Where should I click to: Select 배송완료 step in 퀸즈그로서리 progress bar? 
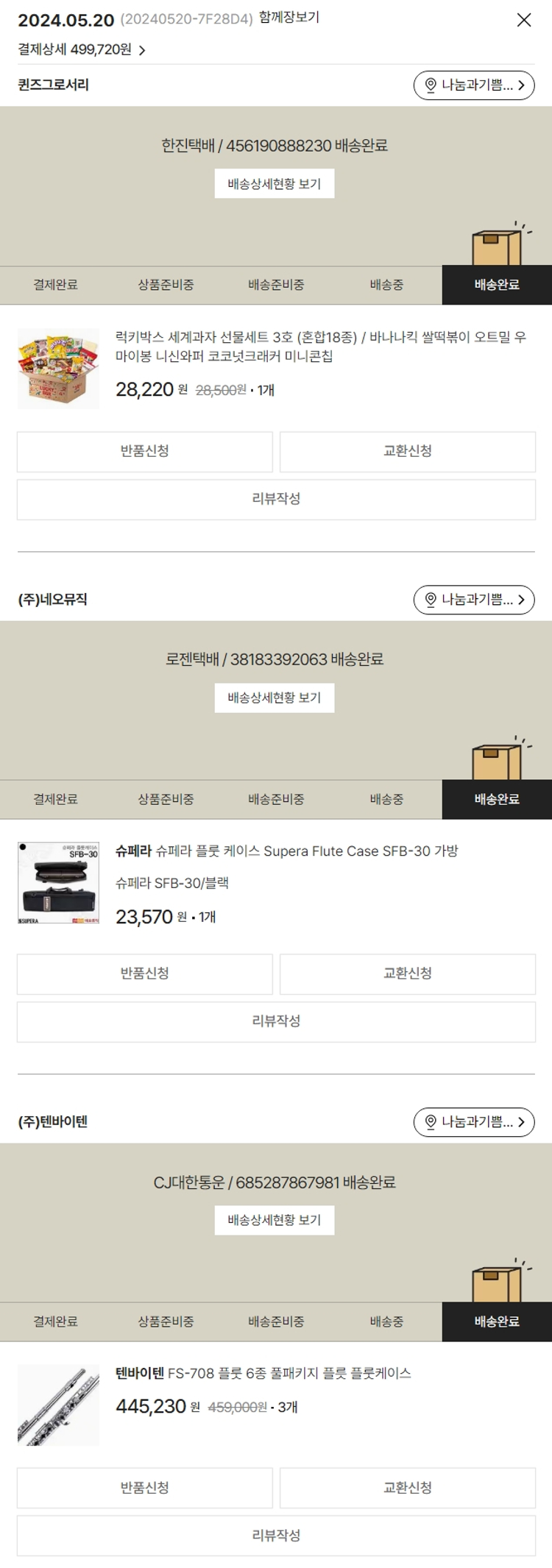tap(497, 285)
